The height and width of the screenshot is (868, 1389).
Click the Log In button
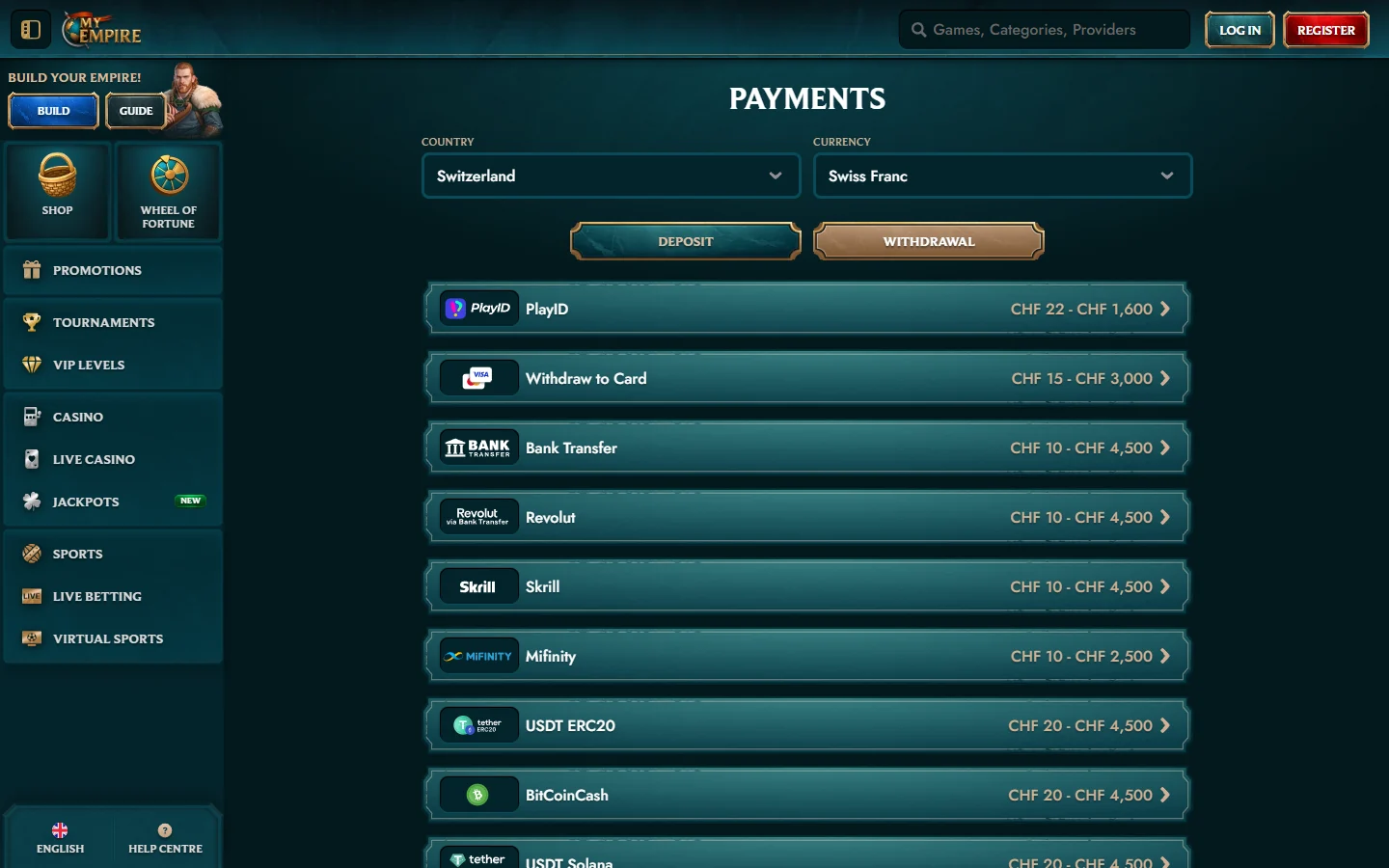coord(1239,30)
